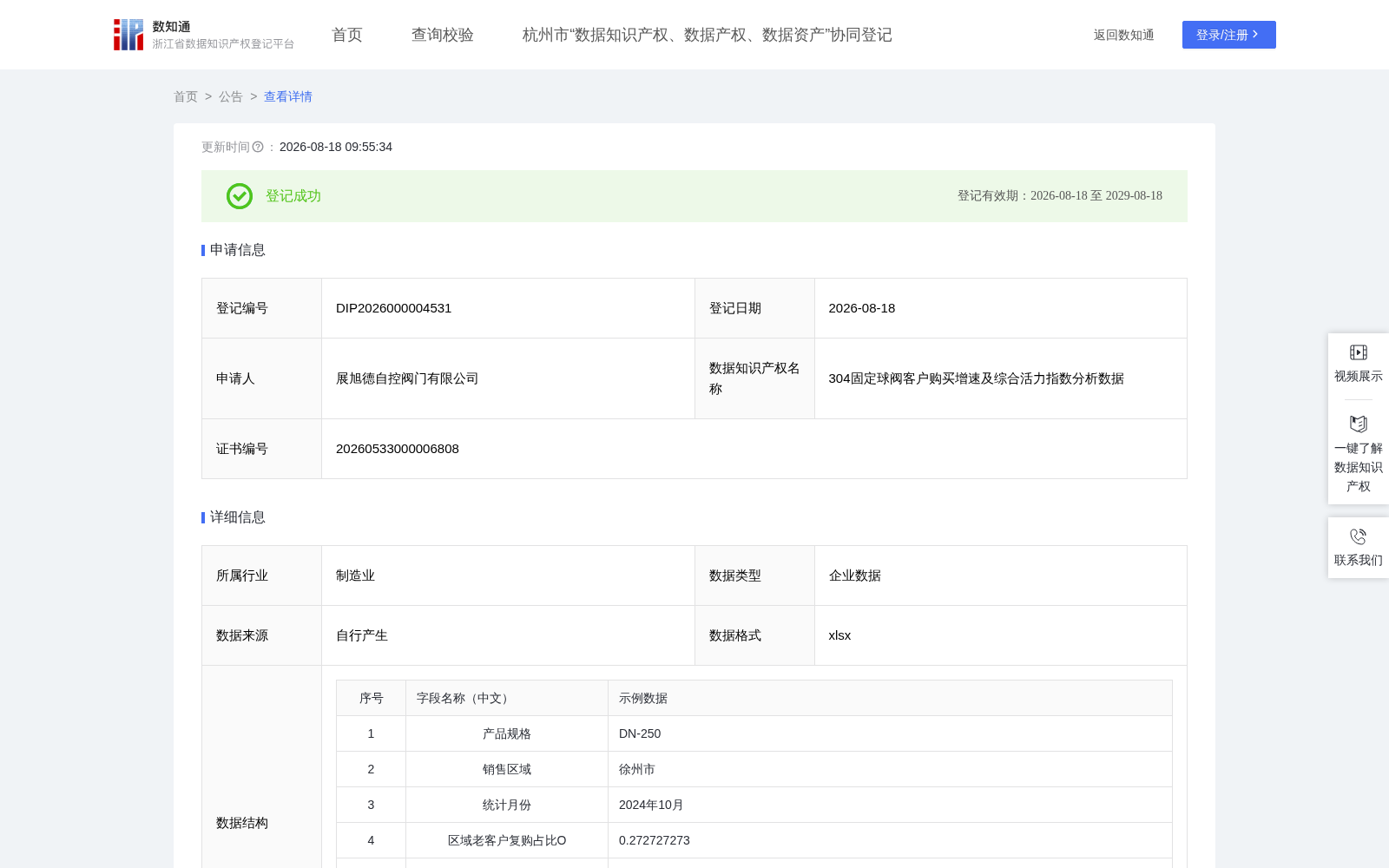The height and width of the screenshot is (868, 1389).
Task: Click the 产品规格 field row
Action: tap(754, 733)
